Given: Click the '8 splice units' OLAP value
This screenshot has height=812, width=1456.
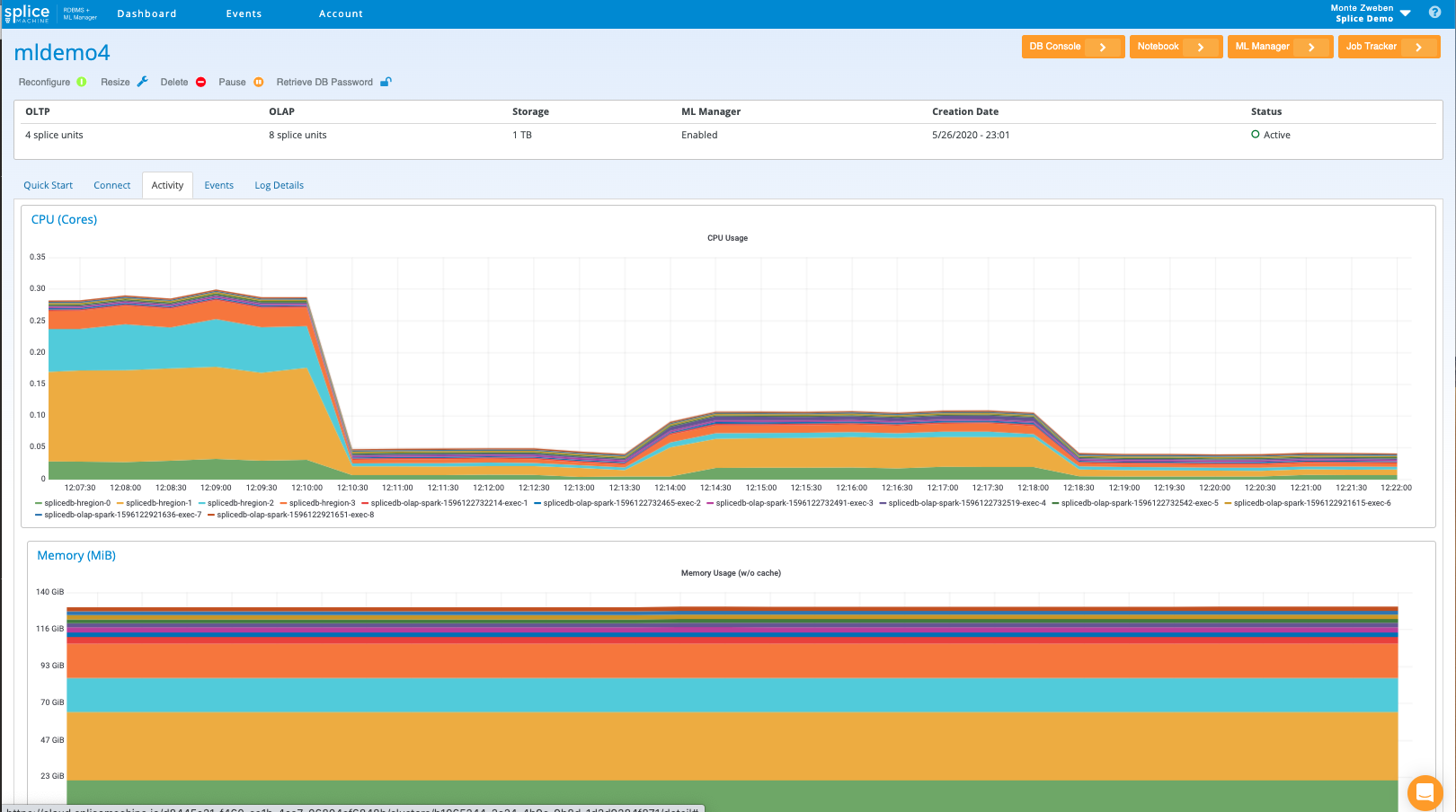Looking at the screenshot, I should coord(297,135).
